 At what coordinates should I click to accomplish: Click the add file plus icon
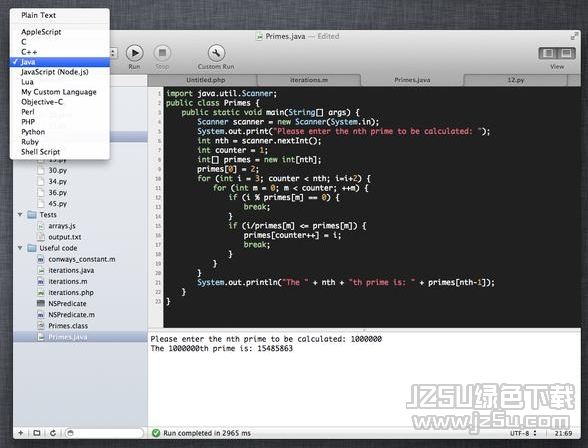21,433
